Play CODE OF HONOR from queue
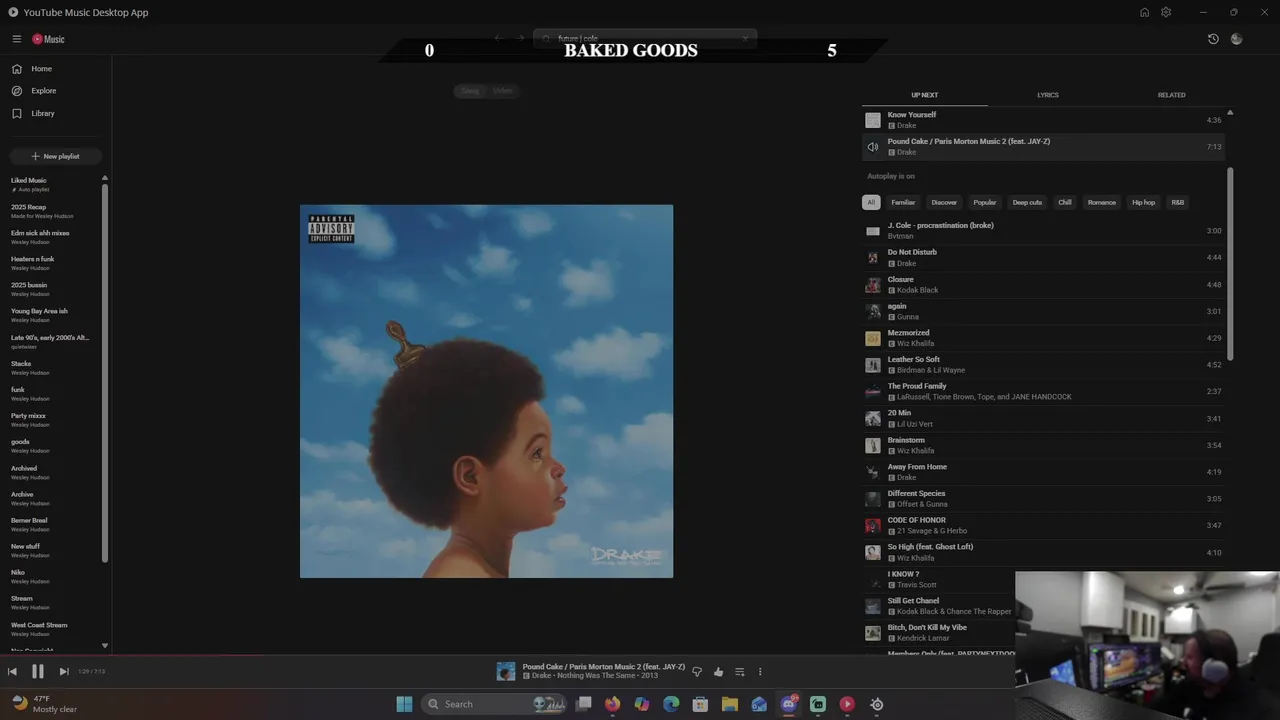 [1044, 525]
